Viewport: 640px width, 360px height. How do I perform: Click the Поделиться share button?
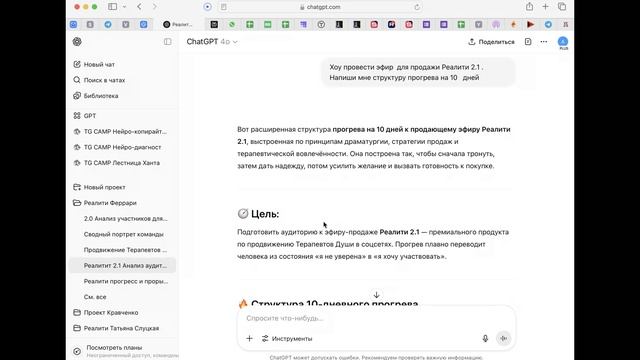491,42
